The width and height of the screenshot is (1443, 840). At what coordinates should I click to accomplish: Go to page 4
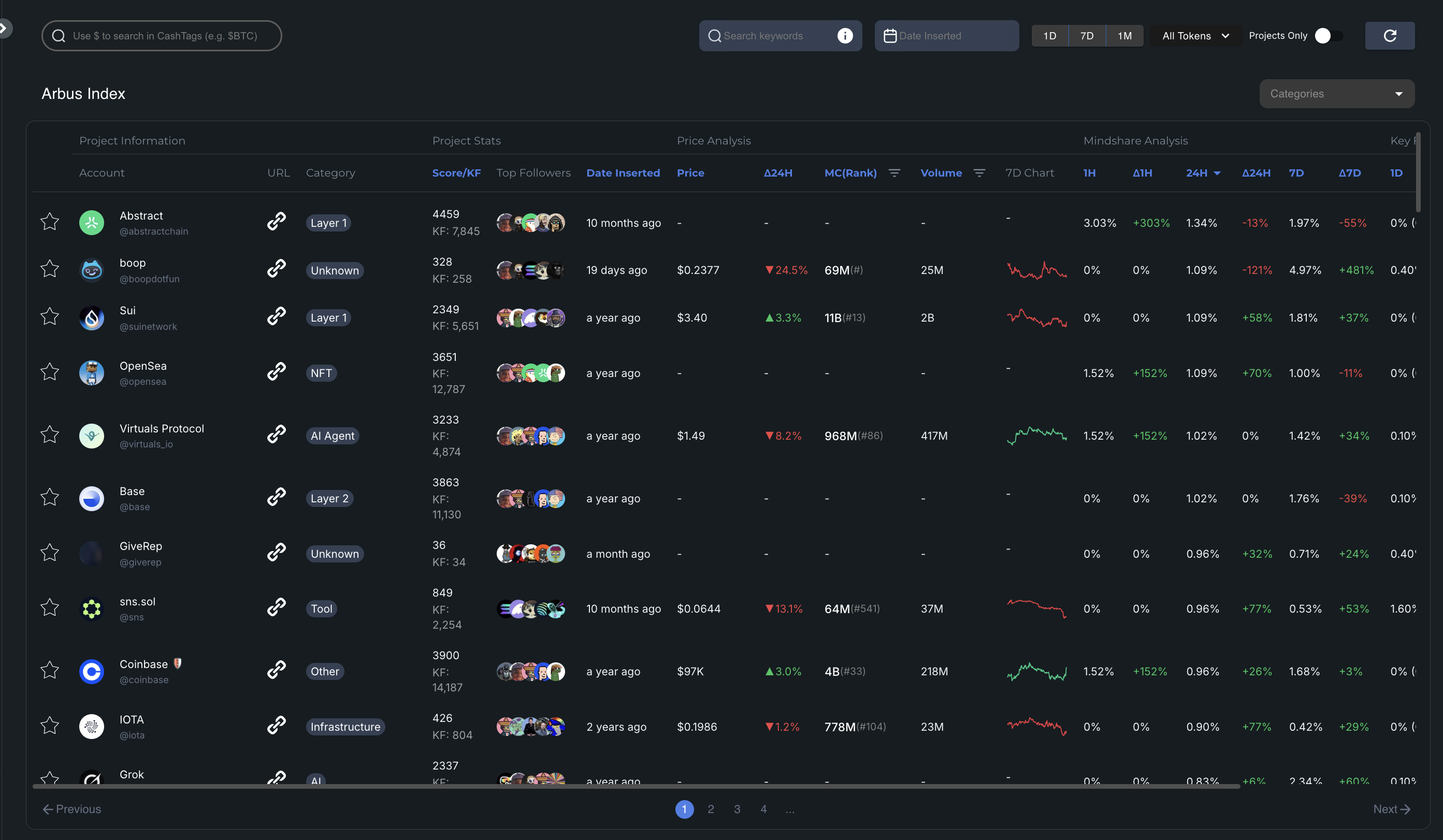(763, 808)
